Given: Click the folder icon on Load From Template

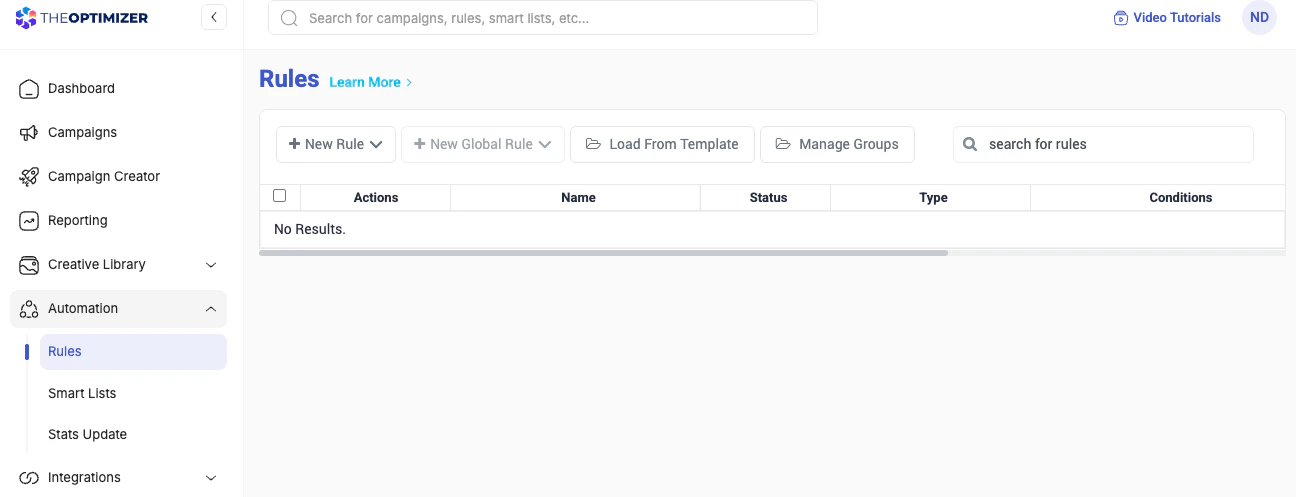Looking at the screenshot, I should click(593, 144).
